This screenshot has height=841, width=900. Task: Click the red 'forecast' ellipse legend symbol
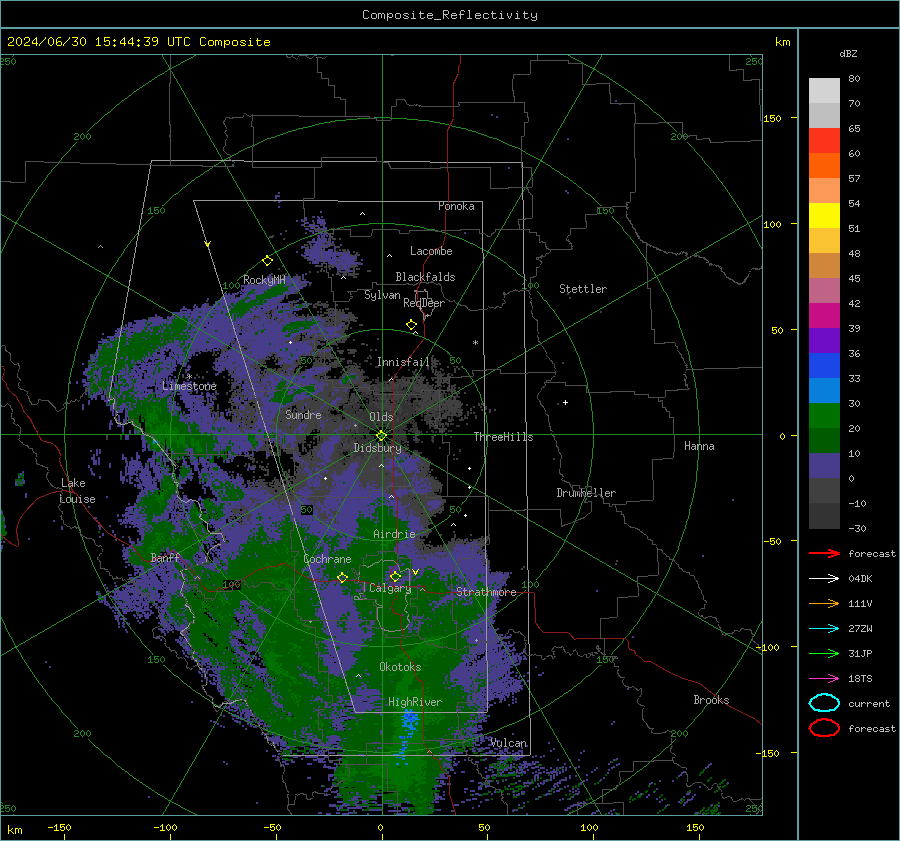coord(824,728)
